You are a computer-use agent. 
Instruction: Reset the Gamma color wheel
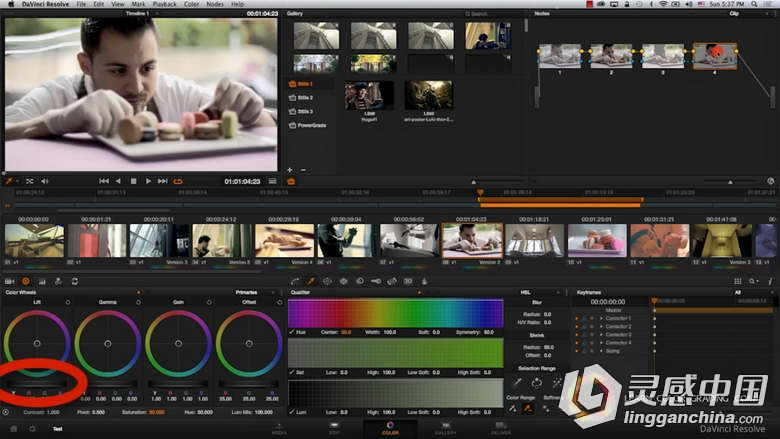(138, 302)
